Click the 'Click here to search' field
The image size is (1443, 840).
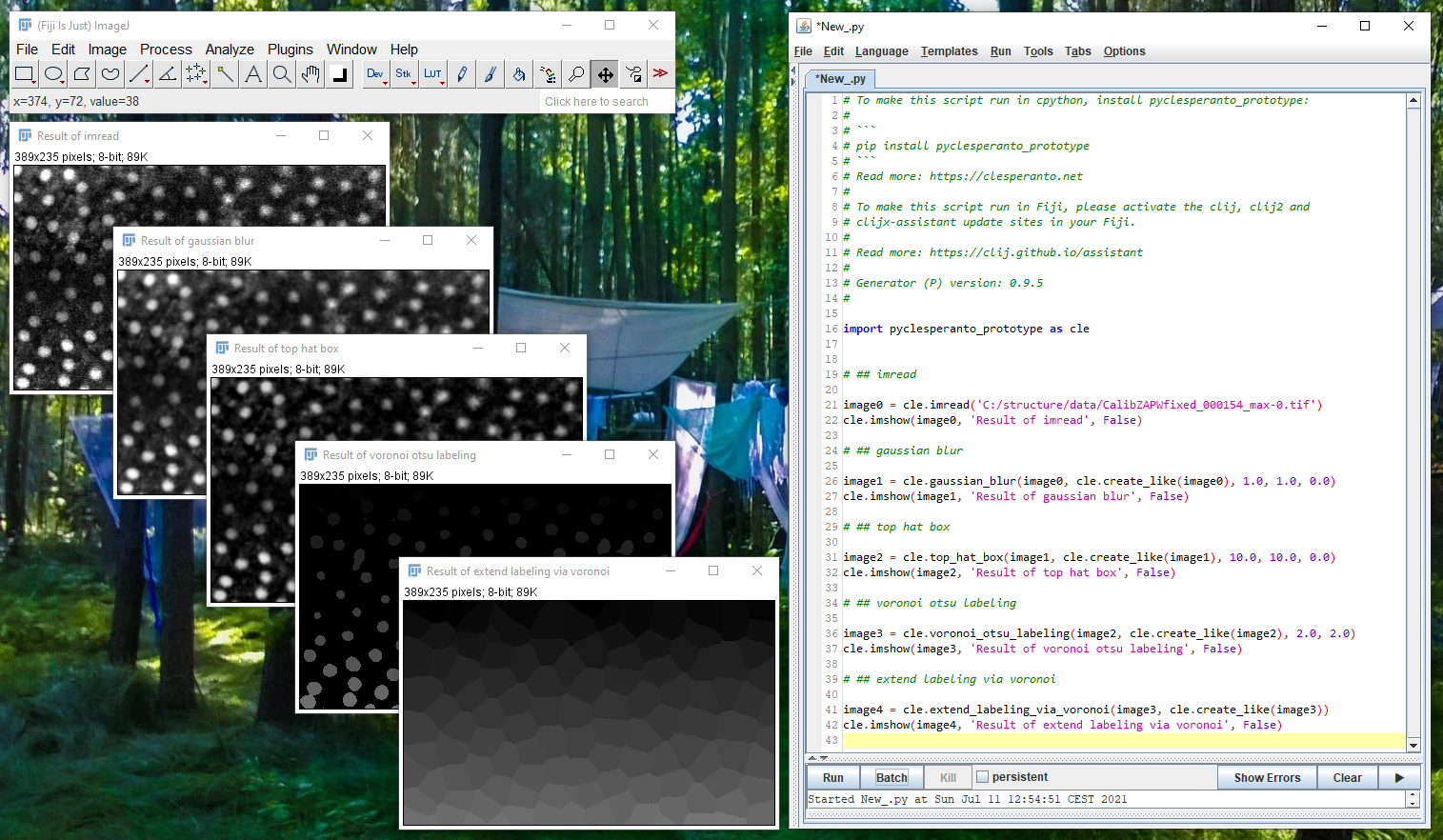[x=607, y=102]
